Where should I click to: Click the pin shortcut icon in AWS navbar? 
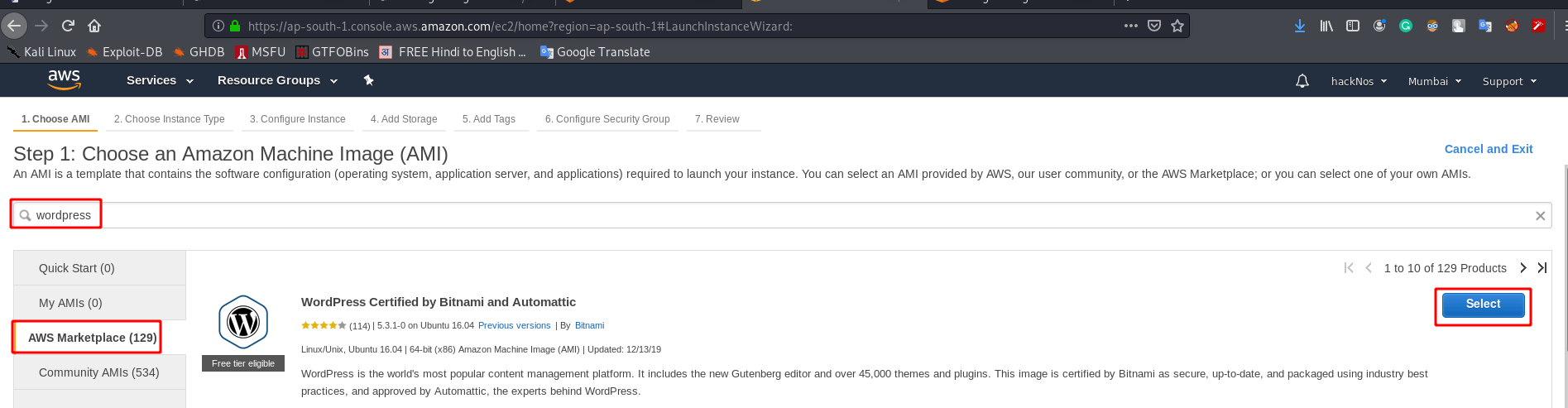tap(369, 80)
